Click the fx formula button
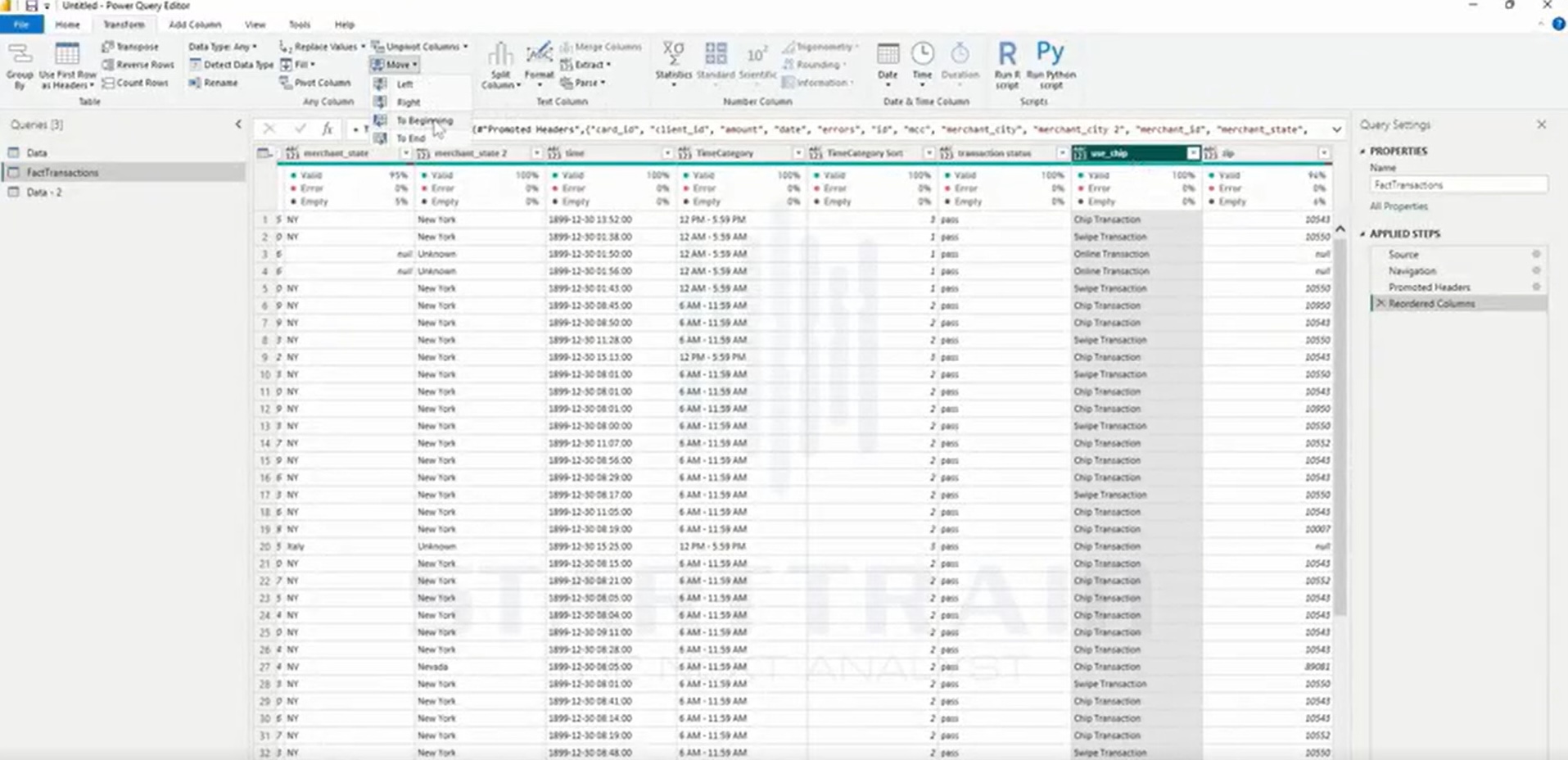Viewport: 1568px width, 760px height. [327, 129]
